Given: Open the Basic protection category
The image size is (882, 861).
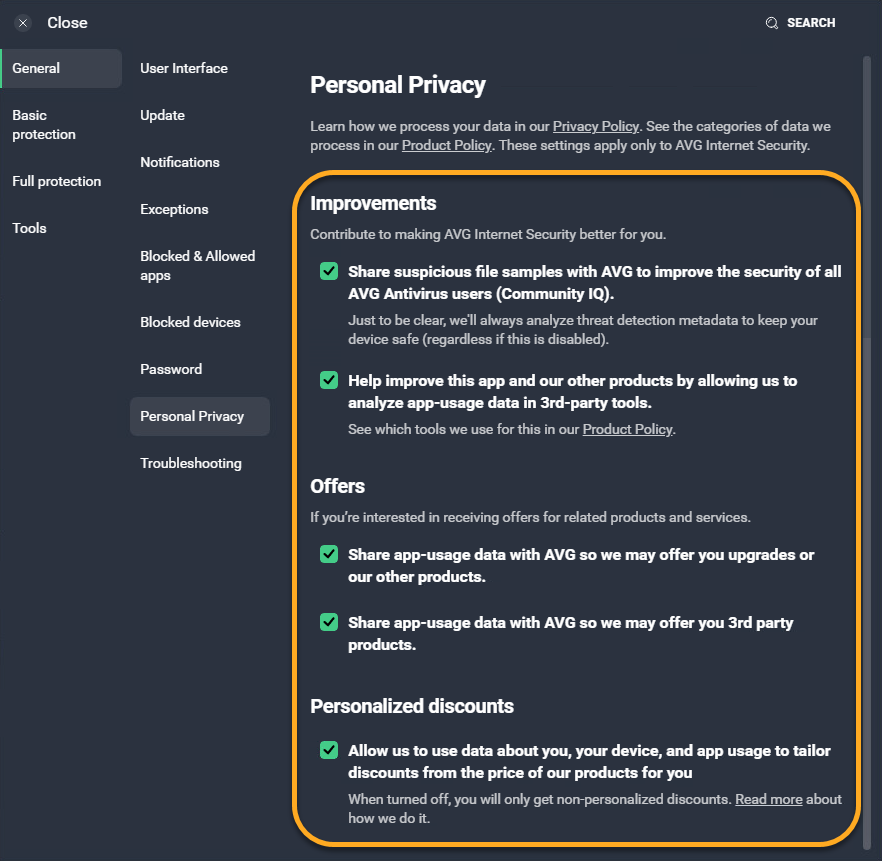Looking at the screenshot, I should click(44, 125).
